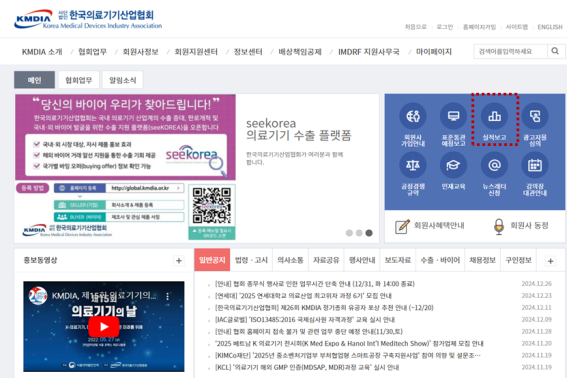Open the 정보센터 menu
The image size is (567, 378).
click(x=248, y=52)
